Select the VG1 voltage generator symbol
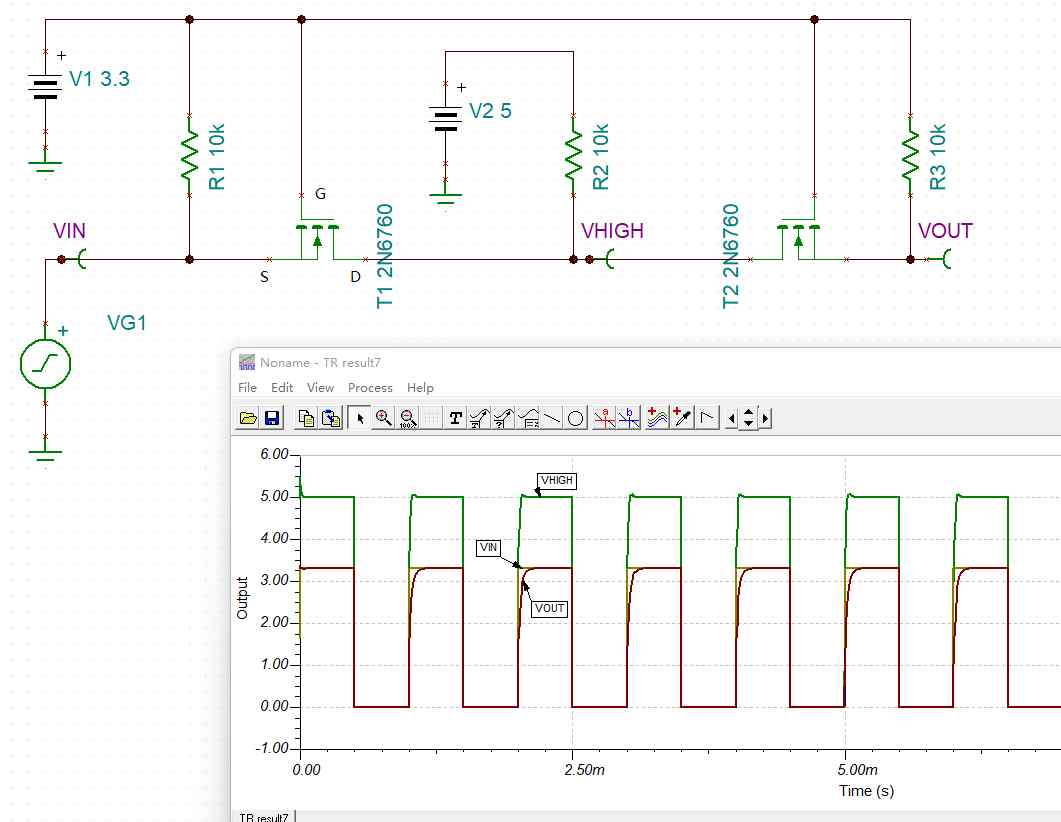1061x822 pixels. (45, 364)
